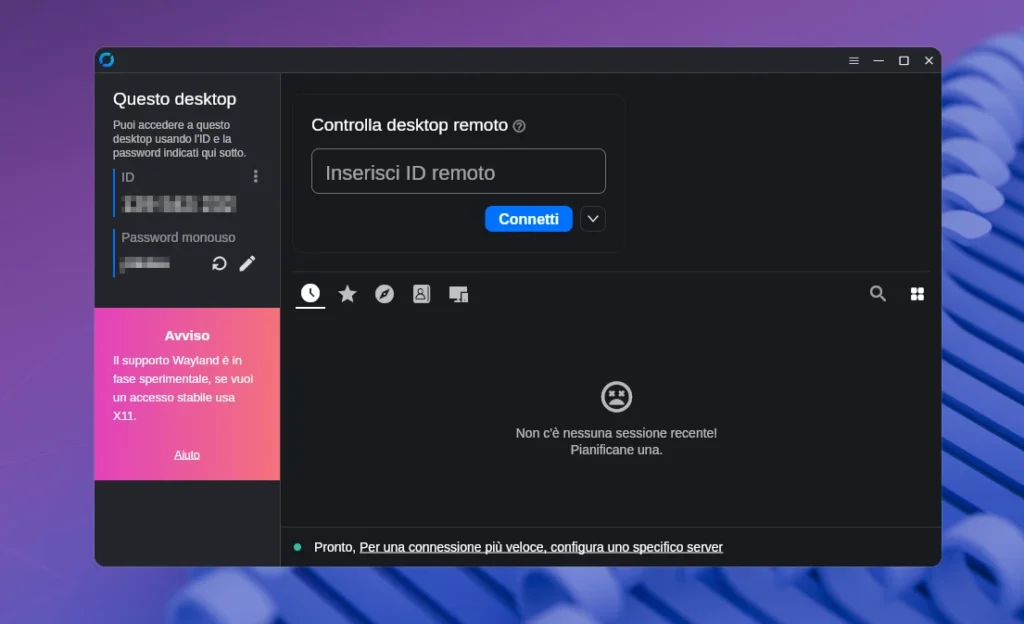
Task: Select the Discovered peers compass icon
Action: click(384, 293)
